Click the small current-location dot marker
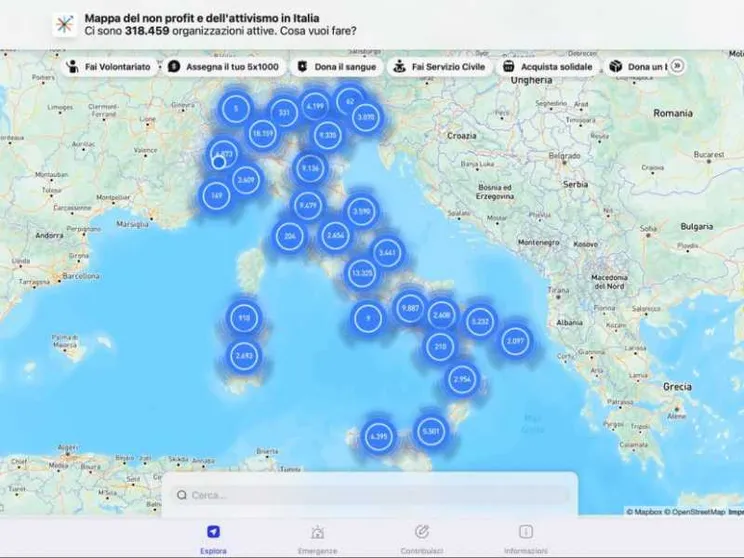This screenshot has height=558, width=744. 219,162
